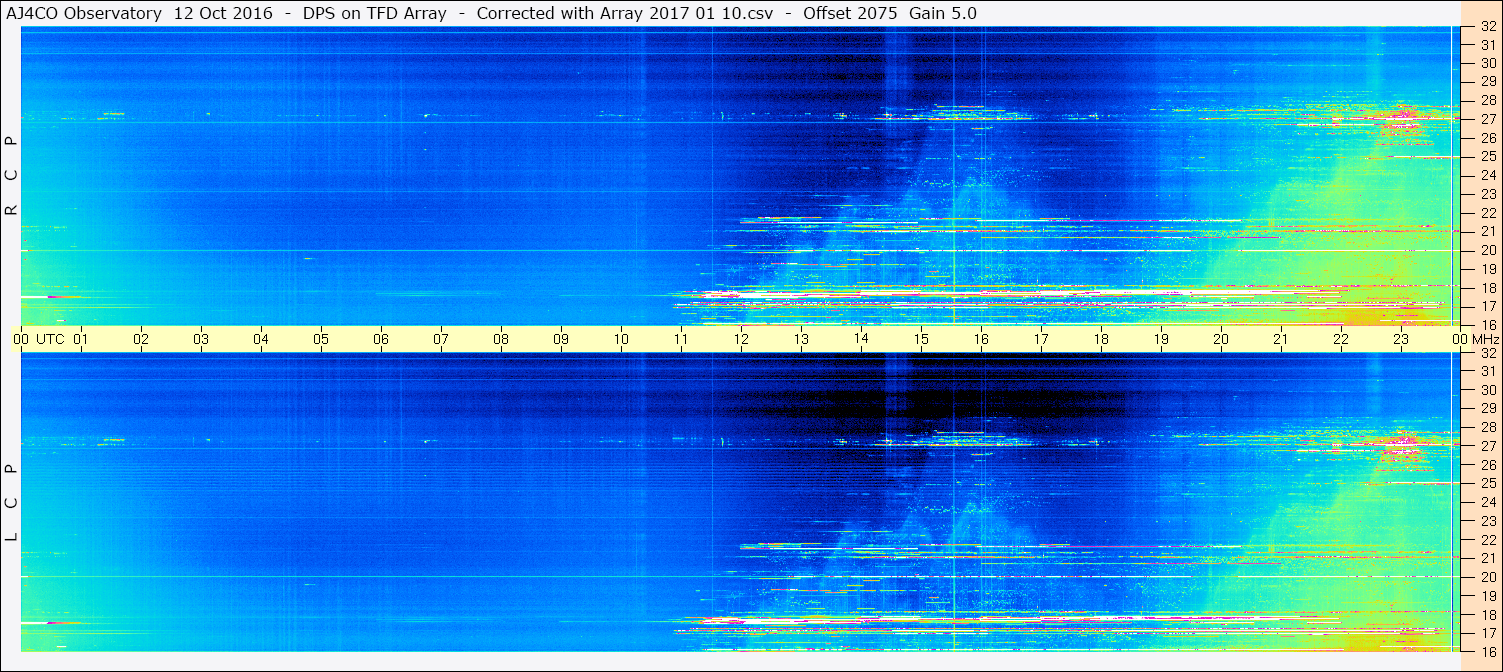Click the 16 frequency label on LCP scale
This screenshot has width=1503, height=672.
click(x=1487, y=651)
